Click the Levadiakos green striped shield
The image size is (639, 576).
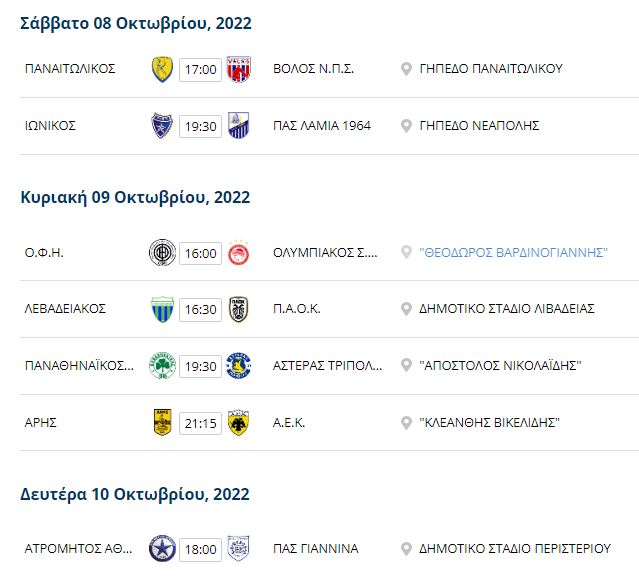pos(162,309)
